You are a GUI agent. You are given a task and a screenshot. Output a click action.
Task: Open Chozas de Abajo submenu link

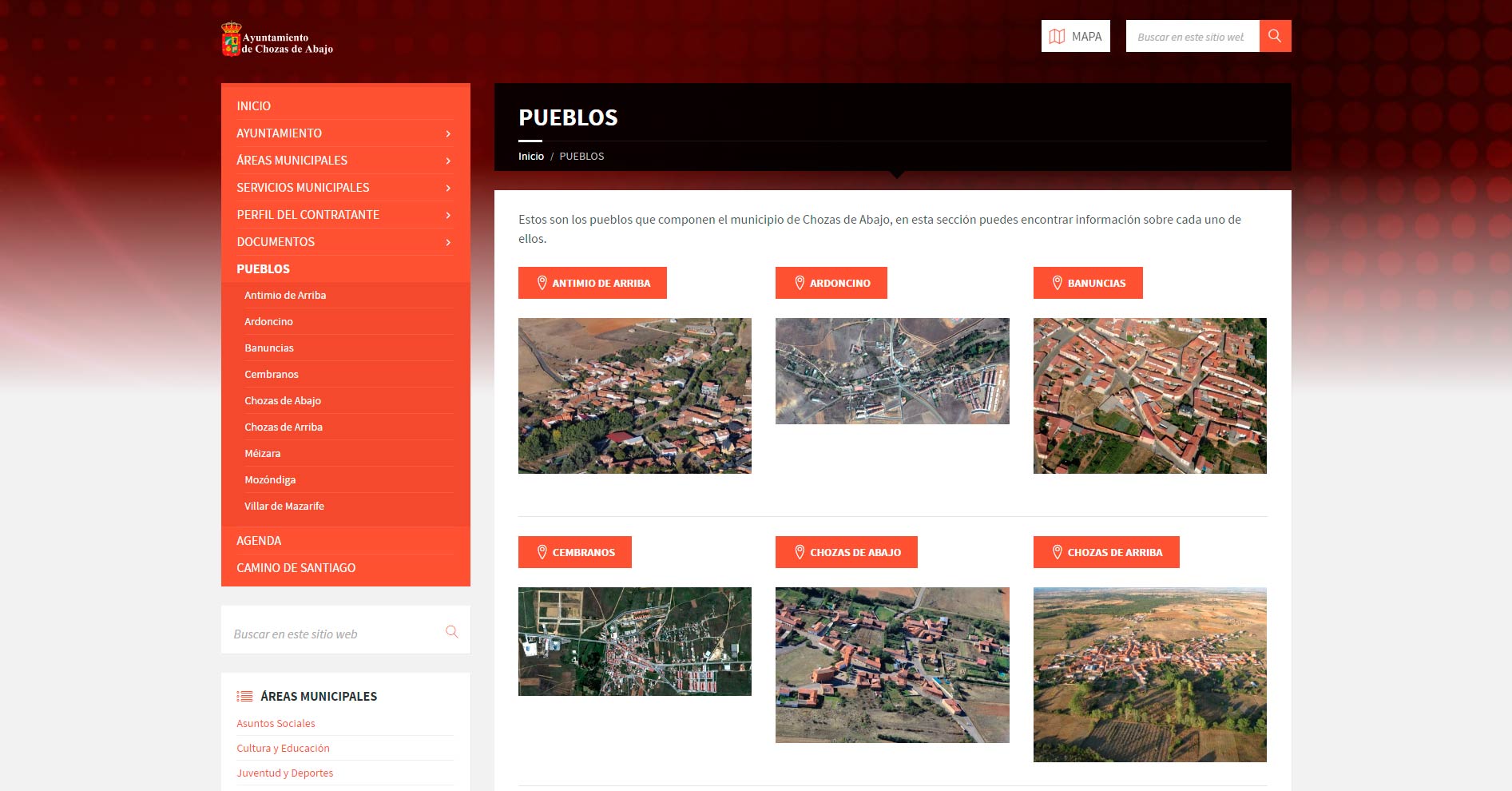coord(283,400)
